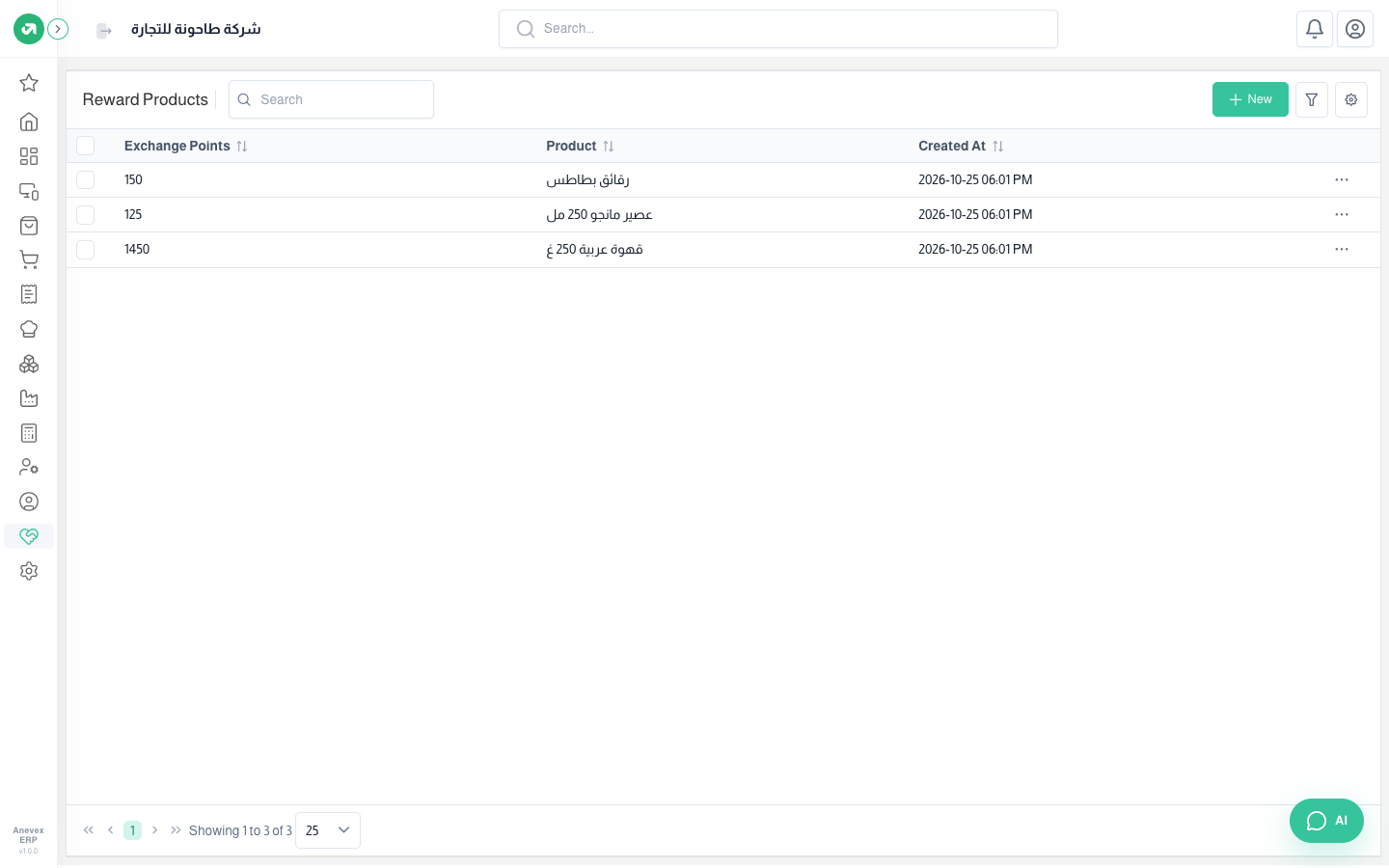Viewport: 1389px width, 868px height.
Task: Open the shopping cart sidebar module
Action: point(29,260)
